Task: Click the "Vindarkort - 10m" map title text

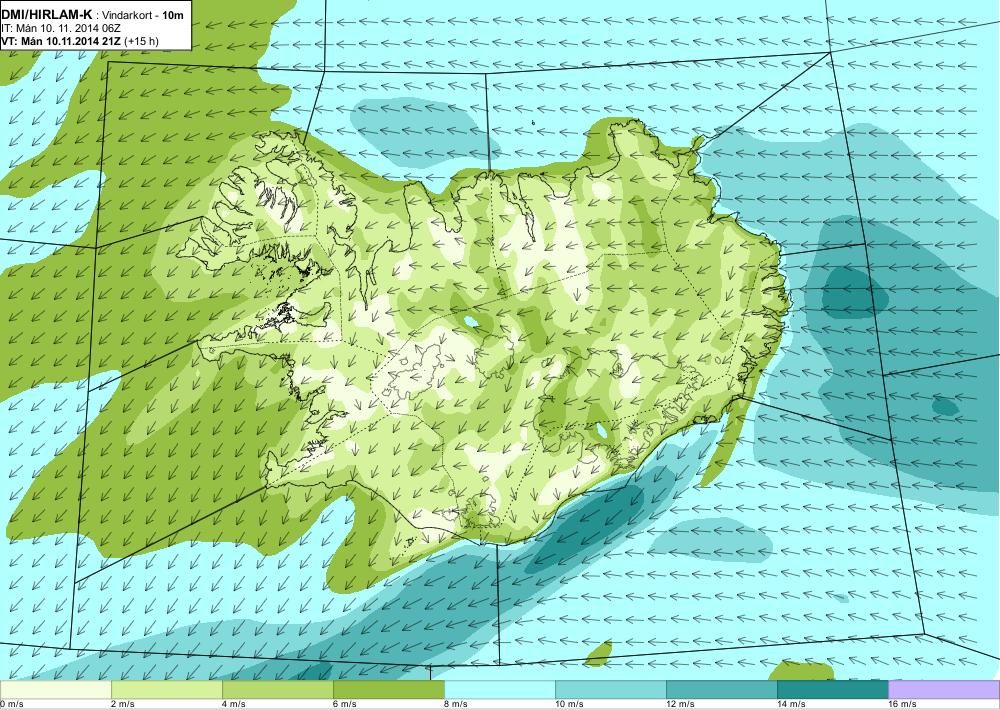Action: 143,14
